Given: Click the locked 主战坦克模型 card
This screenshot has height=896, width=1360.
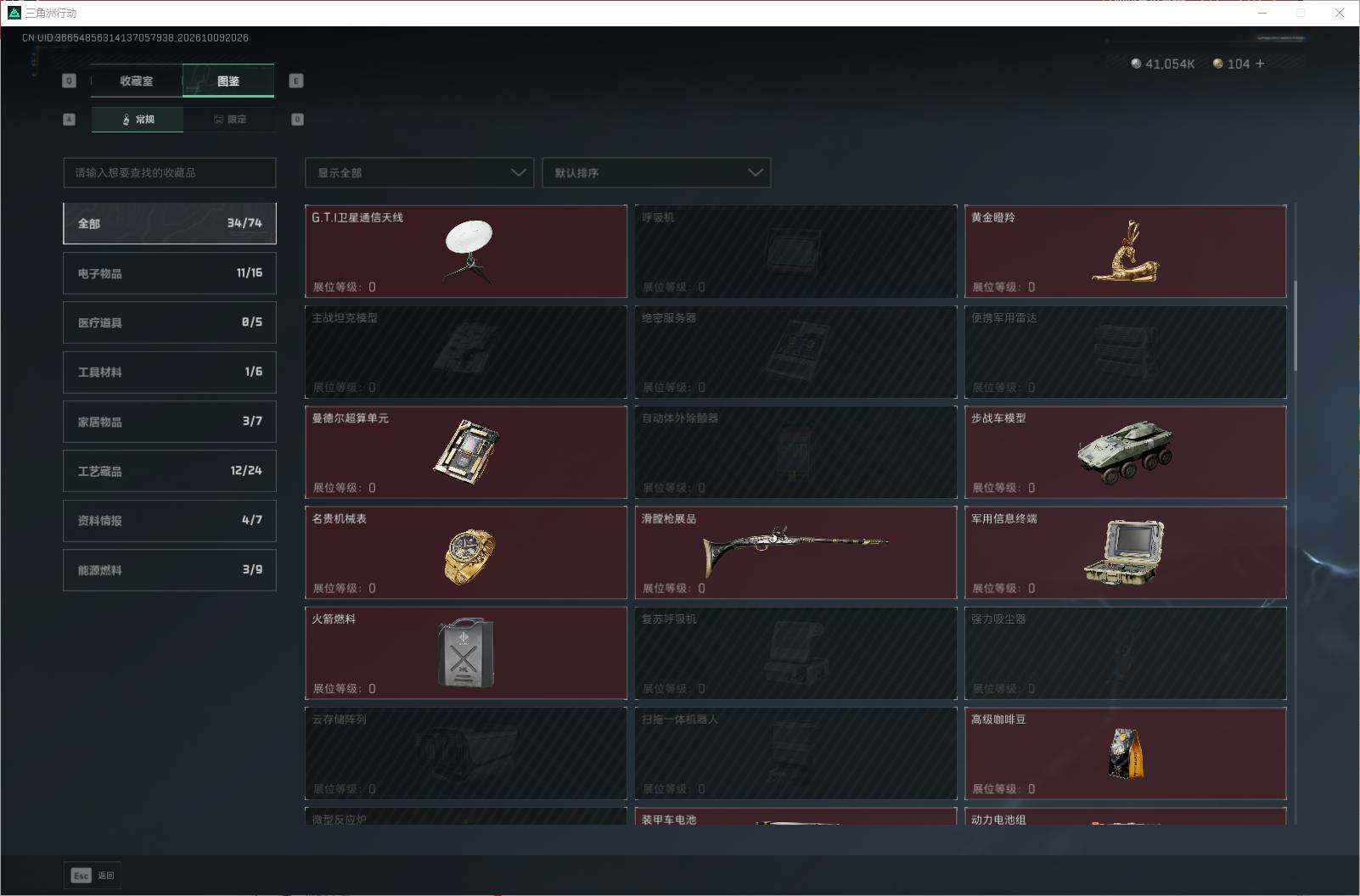Looking at the screenshot, I should pos(466,351).
